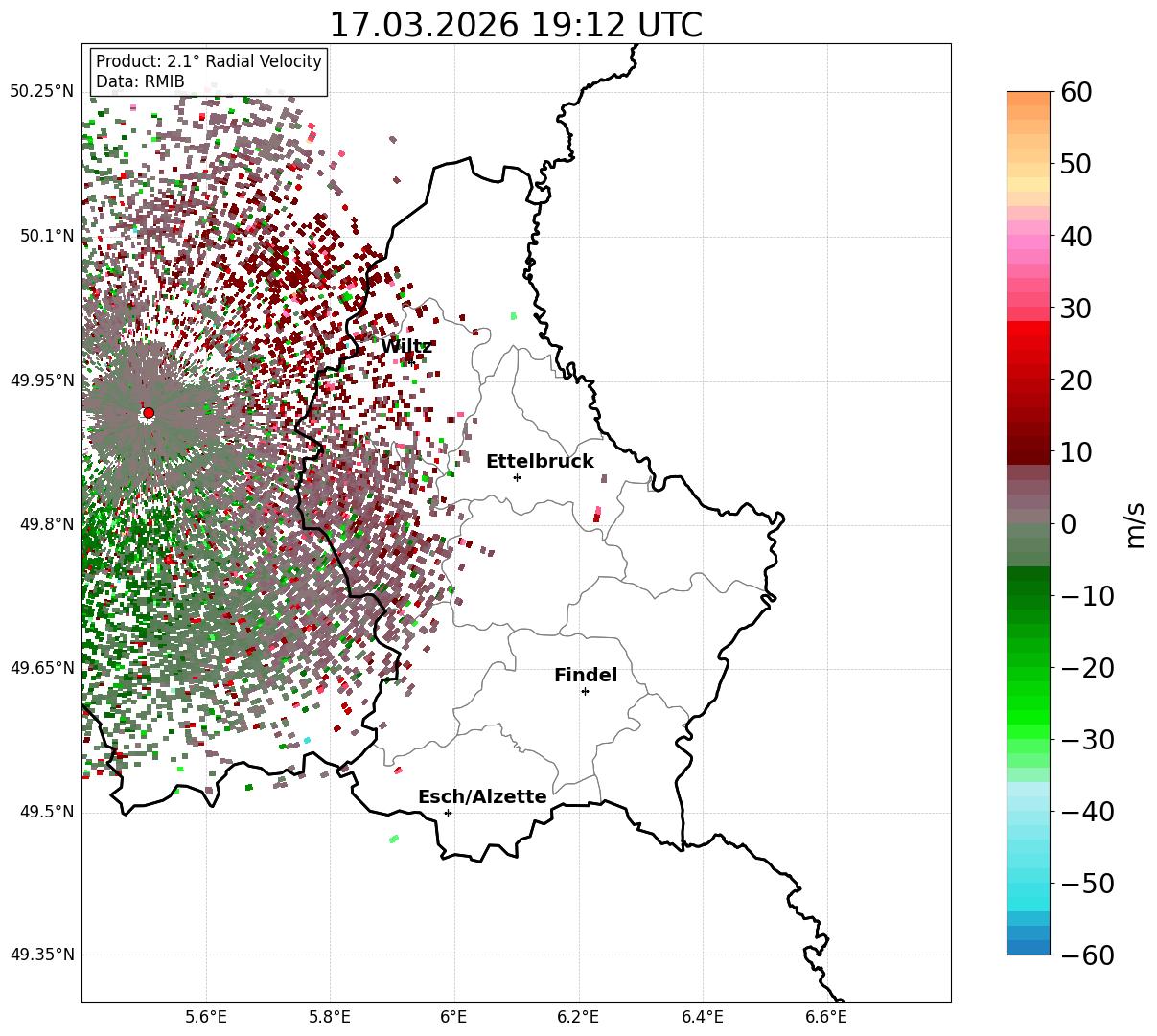Click the isolated red echo east of Ettelbruck
The width and height of the screenshot is (1157, 1036).
(597, 515)
